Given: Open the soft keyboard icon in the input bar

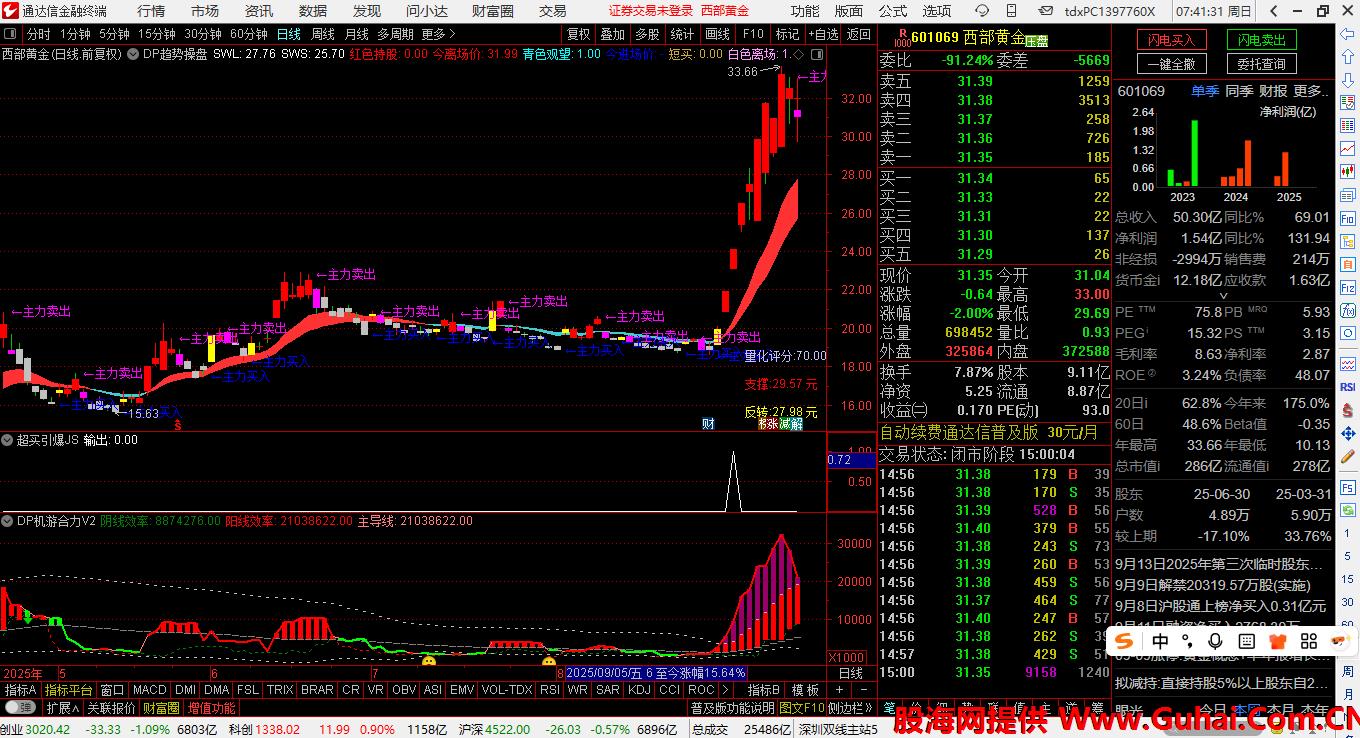Looking at the screenshot, I should [1245, 641].
